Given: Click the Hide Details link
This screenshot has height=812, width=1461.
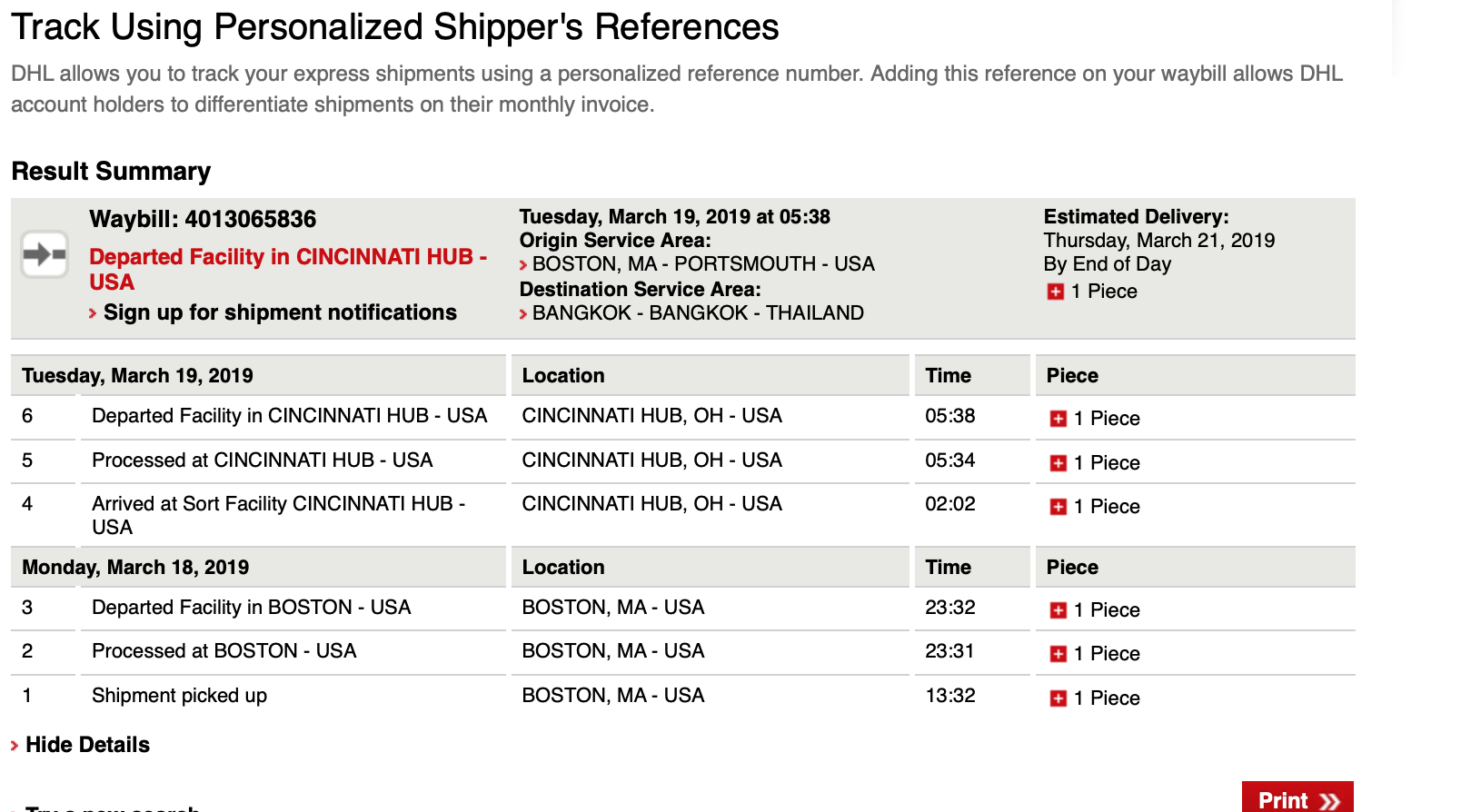Looking at the screenshot, I should [87, 745].
